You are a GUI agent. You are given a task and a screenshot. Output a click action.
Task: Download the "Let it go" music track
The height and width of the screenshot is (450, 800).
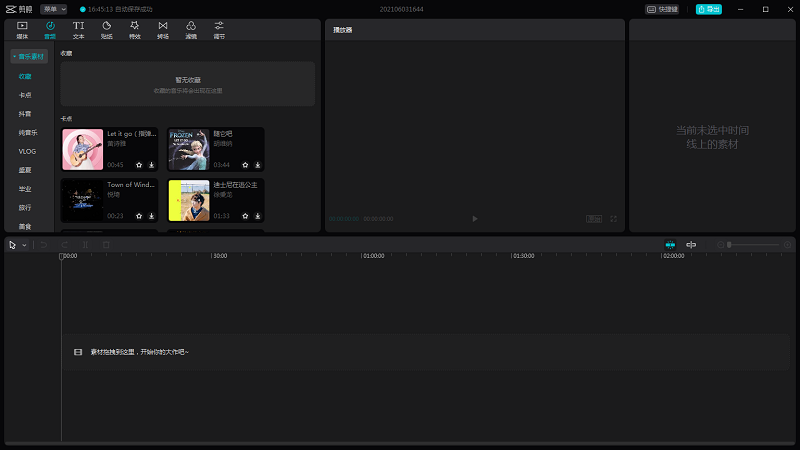click(152, 165)
